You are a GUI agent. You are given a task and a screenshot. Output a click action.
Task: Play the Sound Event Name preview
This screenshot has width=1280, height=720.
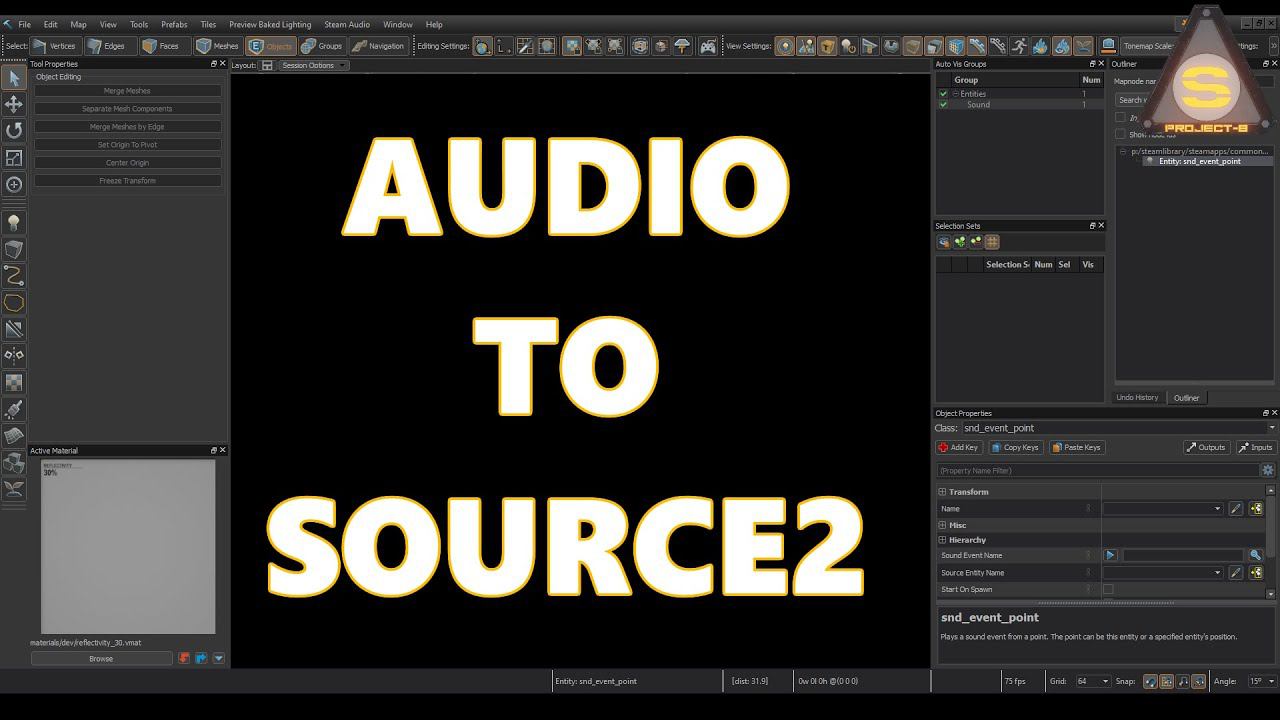[1110, 555]
